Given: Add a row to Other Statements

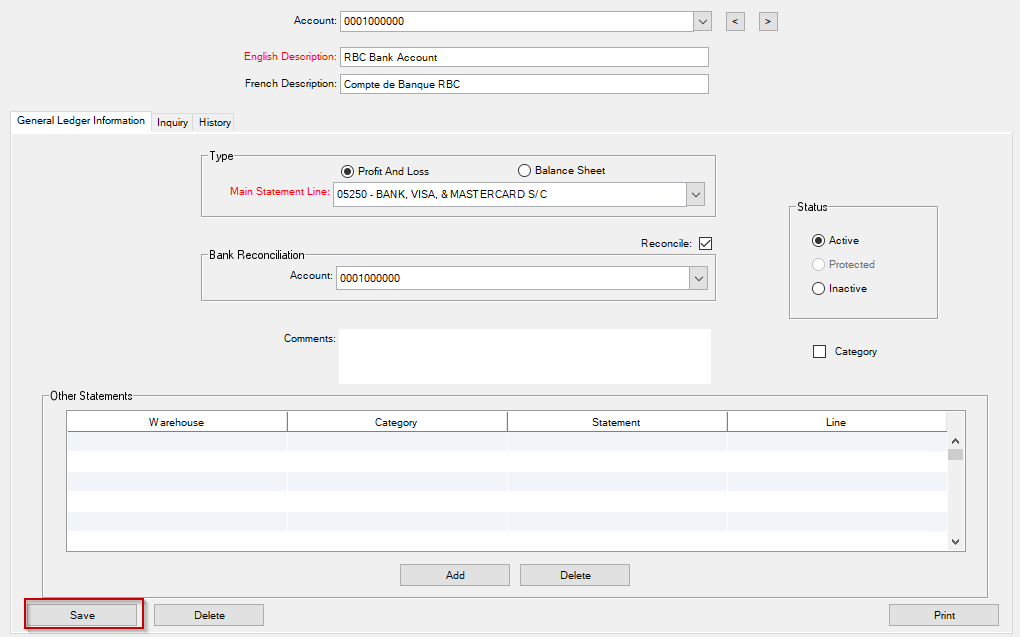Looking at the screenshot, I should pyautogui.click(x=455, y=575).
